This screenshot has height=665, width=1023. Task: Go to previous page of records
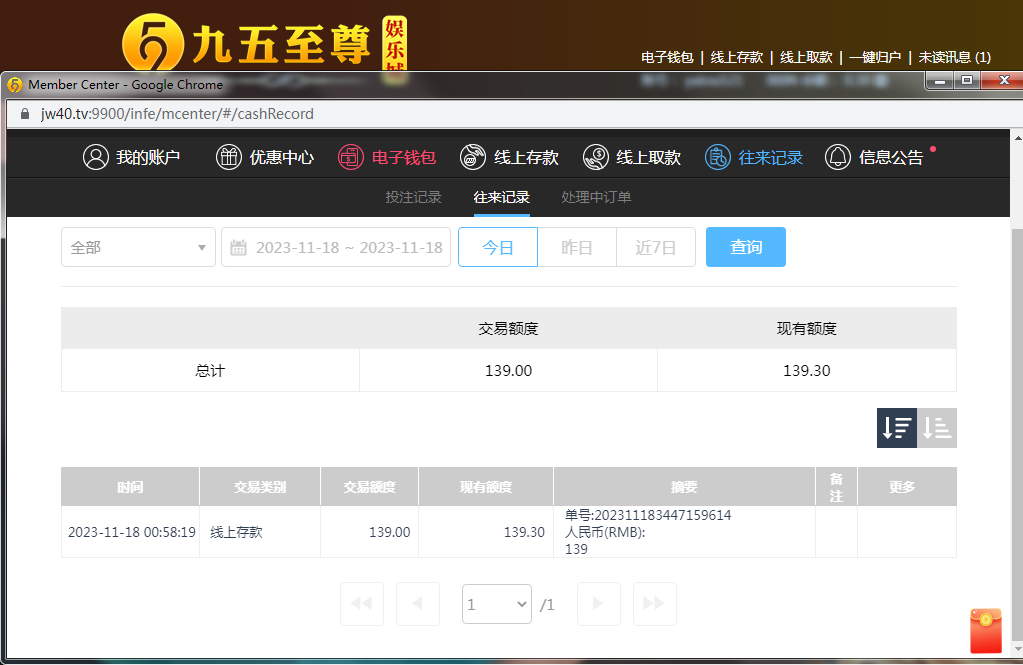click(x=418, y=604)
